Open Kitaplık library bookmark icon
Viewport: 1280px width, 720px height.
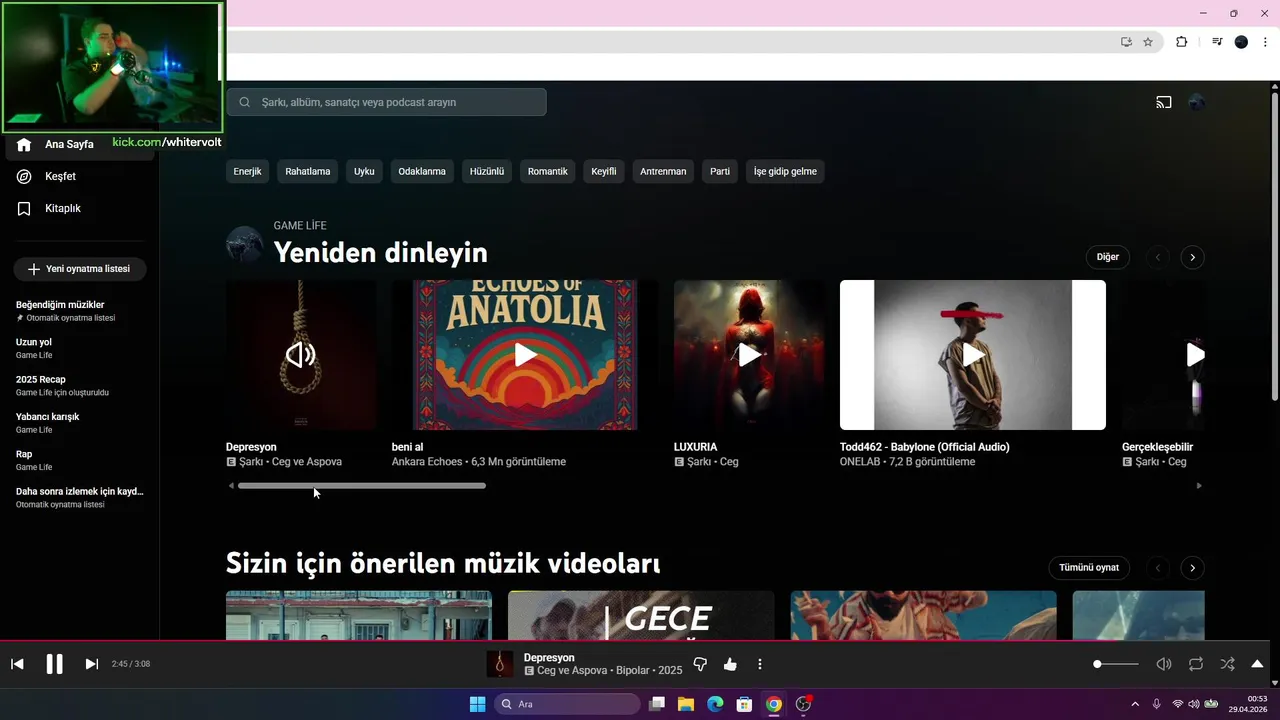(24, 208)
